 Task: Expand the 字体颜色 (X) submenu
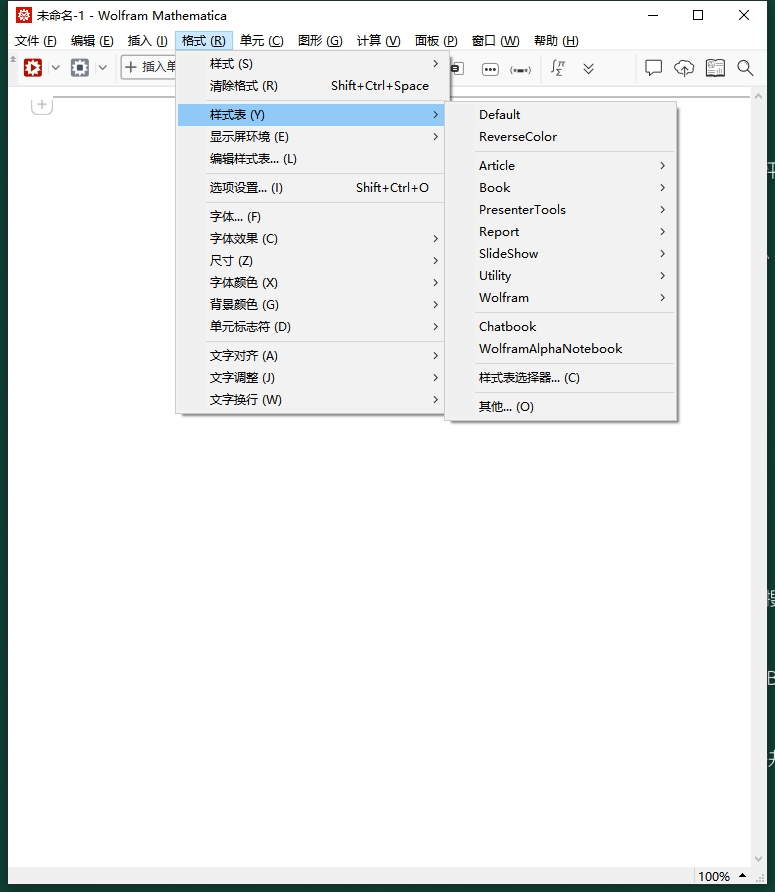coord(311,283)
